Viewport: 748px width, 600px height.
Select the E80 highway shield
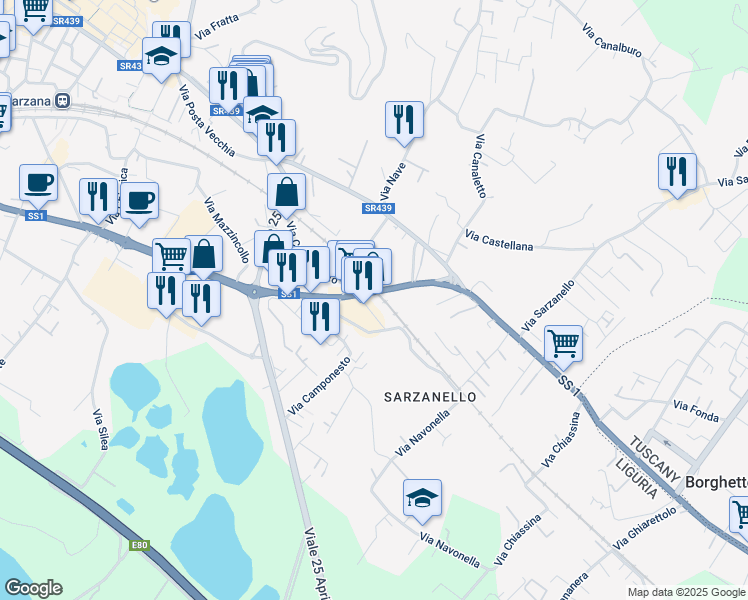pos(139,545)
